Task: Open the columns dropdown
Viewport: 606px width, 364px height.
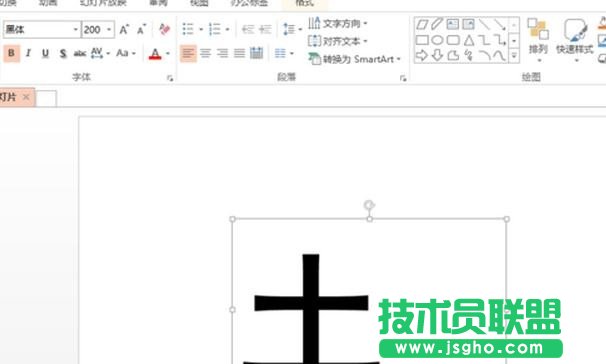Action: (284, 53)
